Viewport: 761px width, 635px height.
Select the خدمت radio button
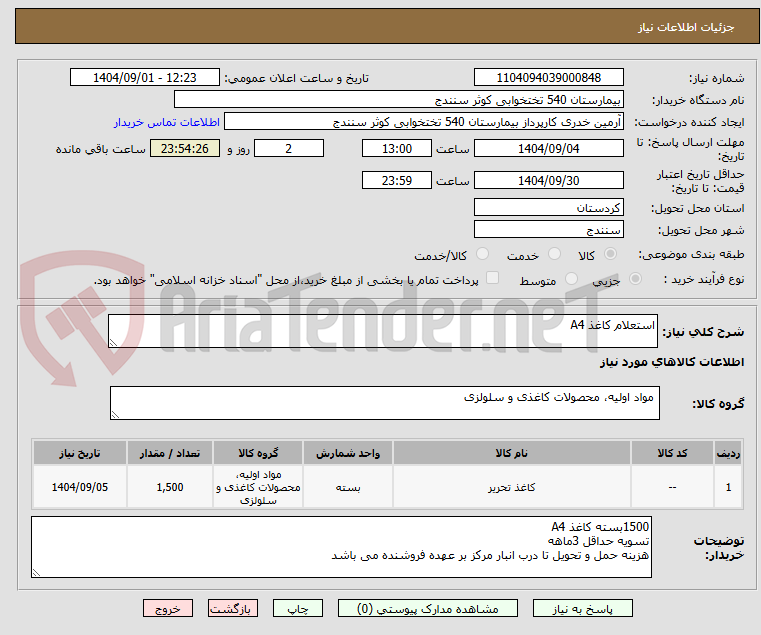[554, 254]
